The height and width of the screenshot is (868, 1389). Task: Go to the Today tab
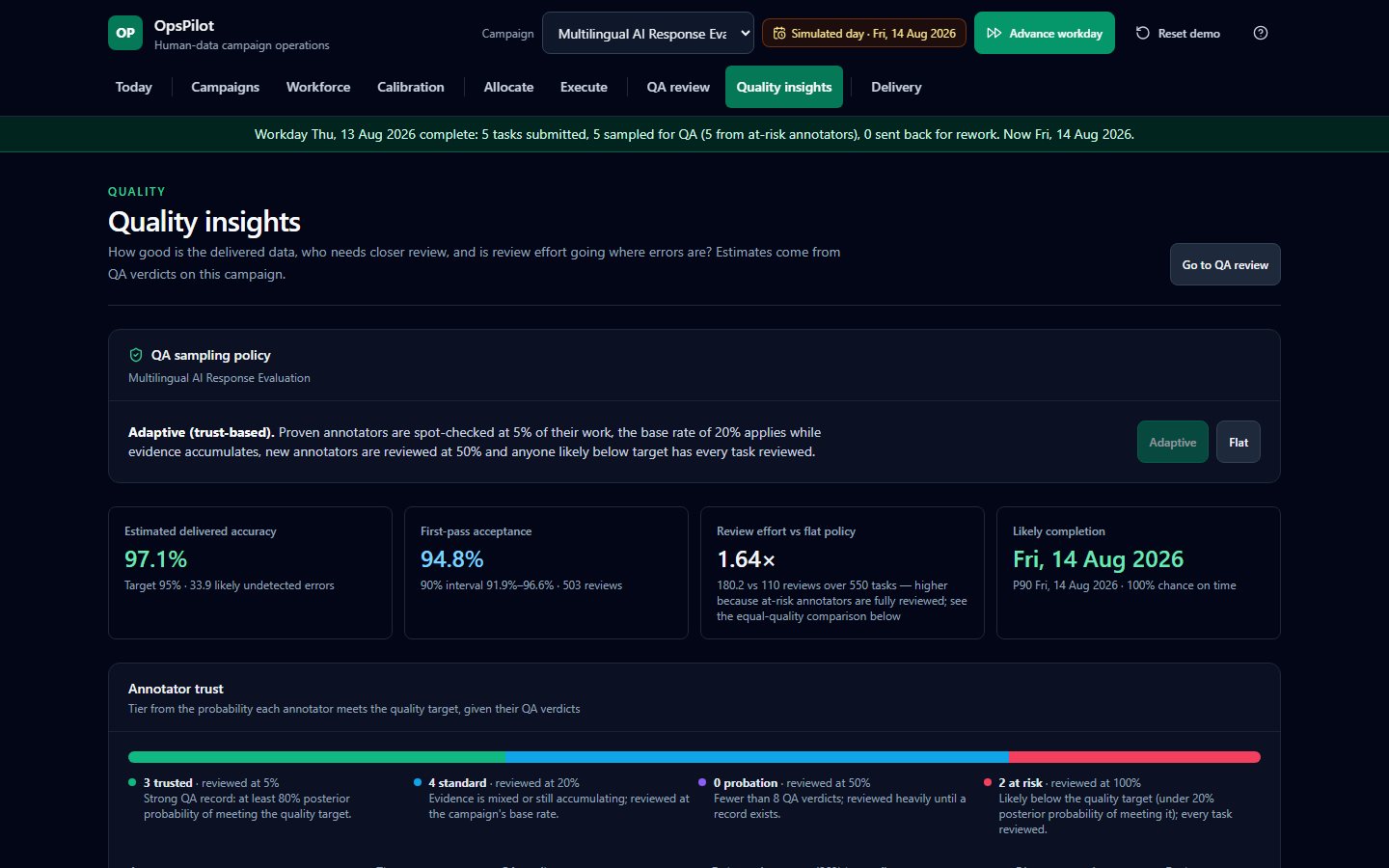(x=134, y=87)
